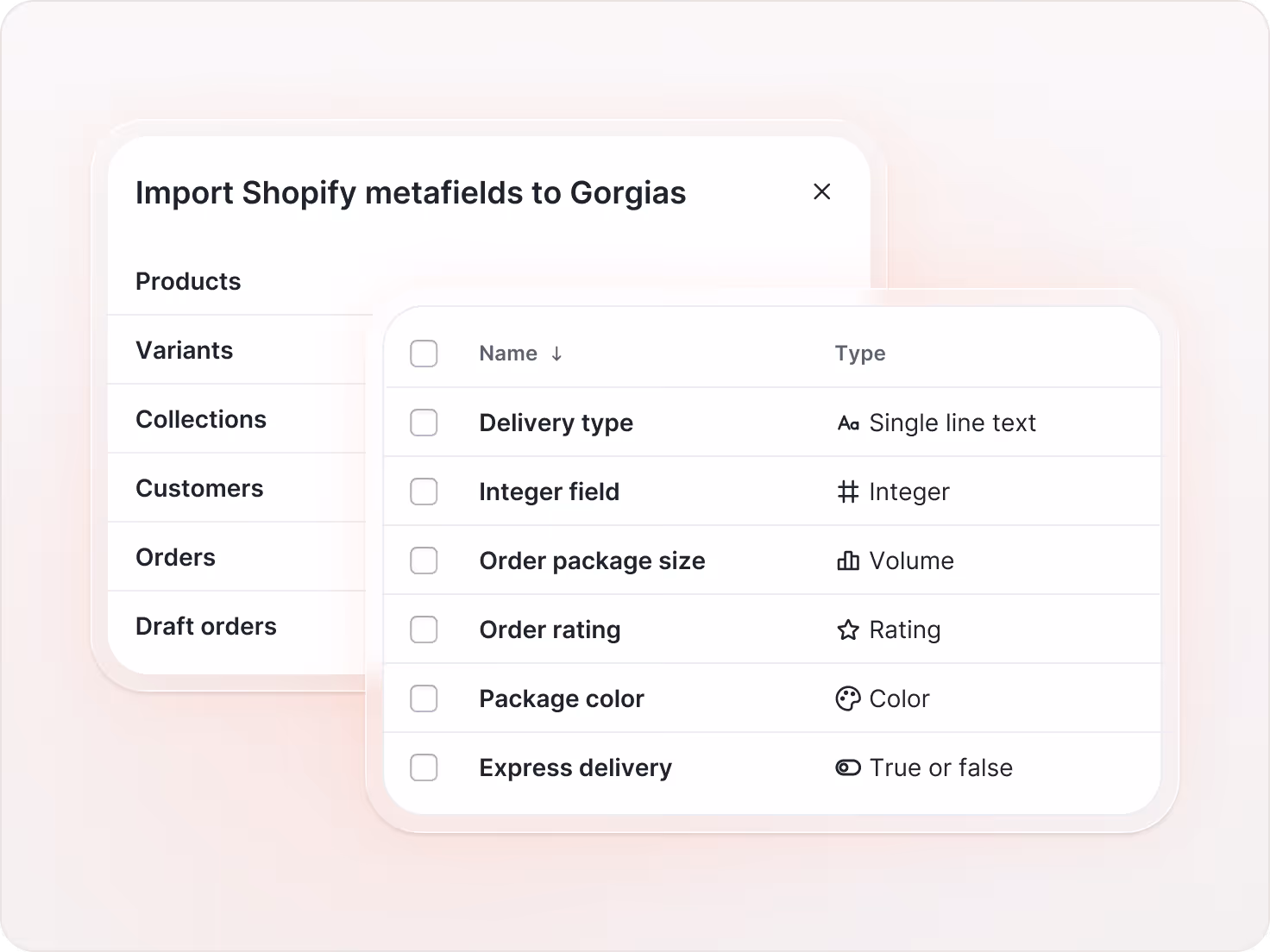Click the Rating star icon
The height and width of the screenshot is (952, 1270).
click(848, 629)
